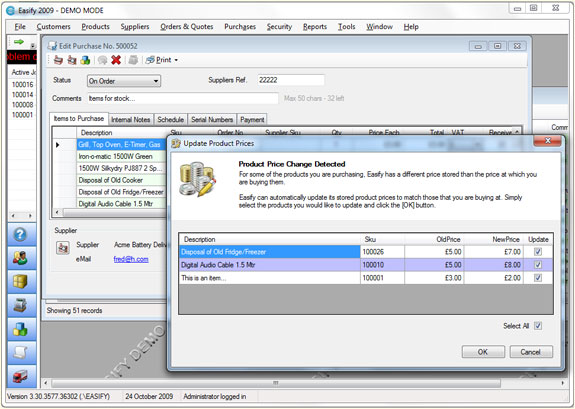Viewport: 575px width, 409px height.
Task: Click left arrow of active jobs scrollbar
Action: (13, 216)
